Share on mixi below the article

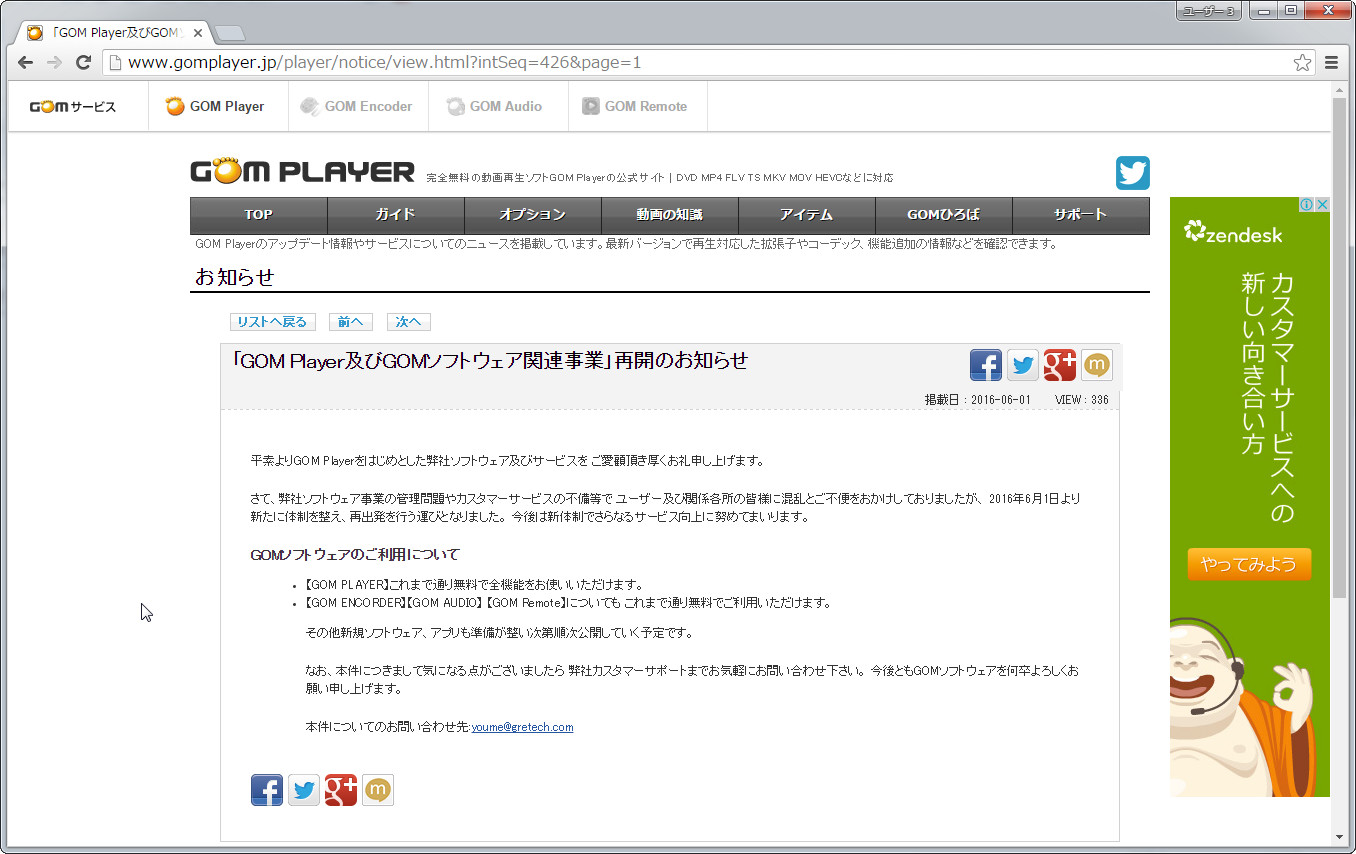click(378, 790)
